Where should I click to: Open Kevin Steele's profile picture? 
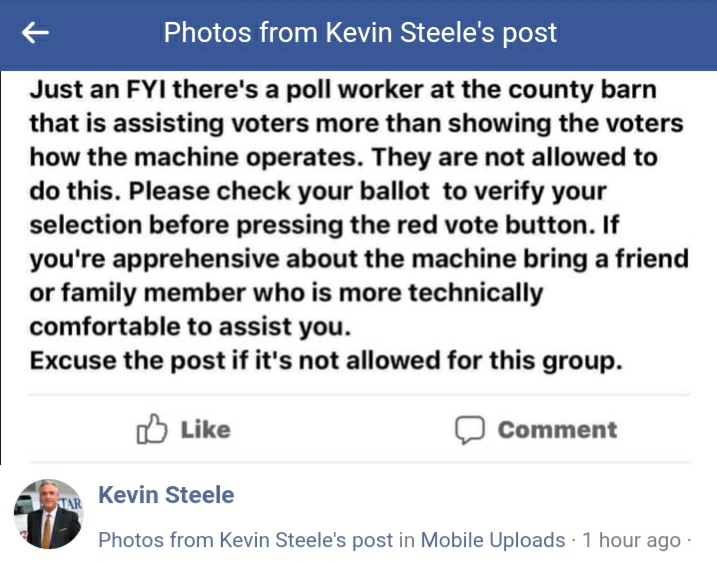click(x=48, y=514)
